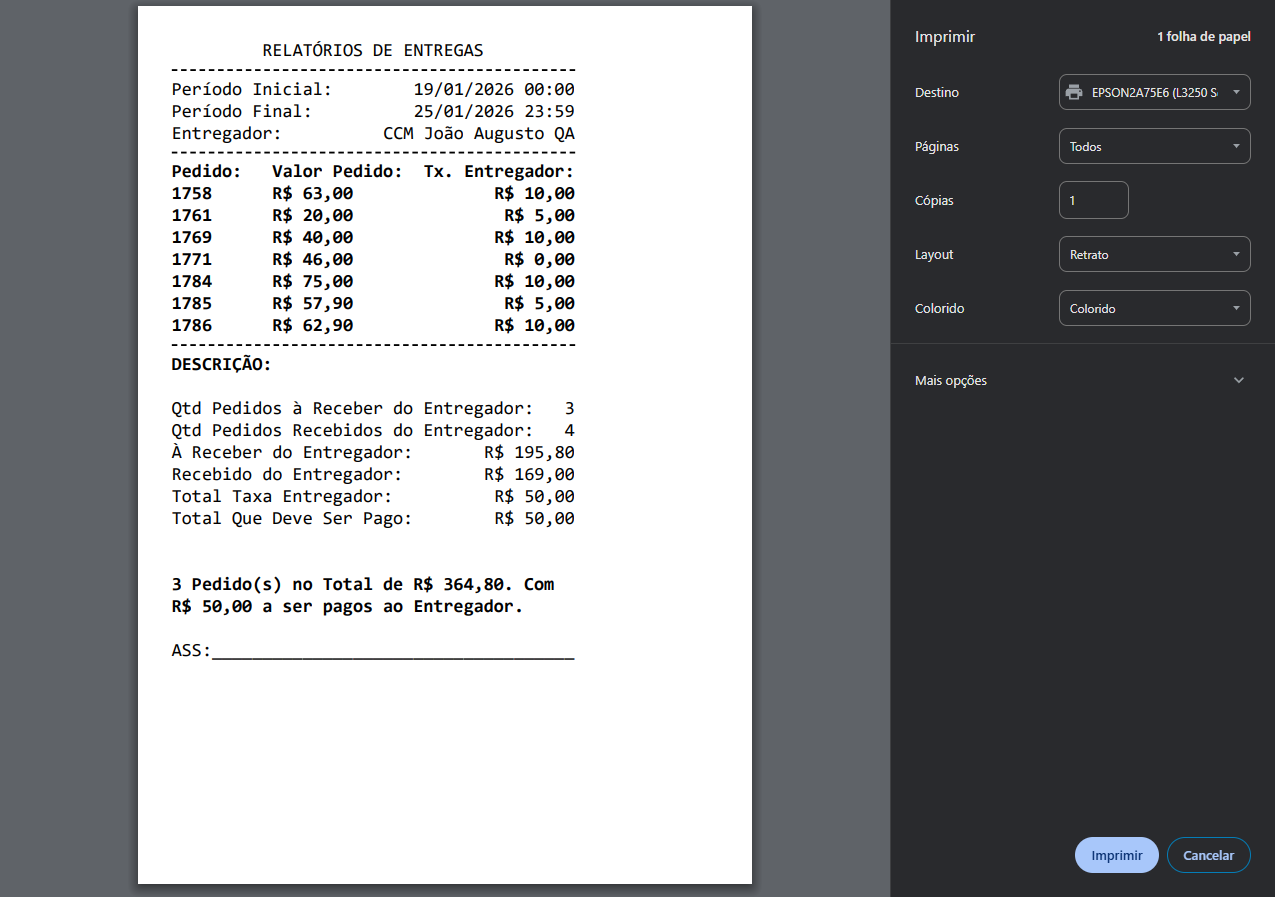Change Layout dropdown from Retrato
This screenshot has width=1275, height=897.
[x=1154, y=254]
